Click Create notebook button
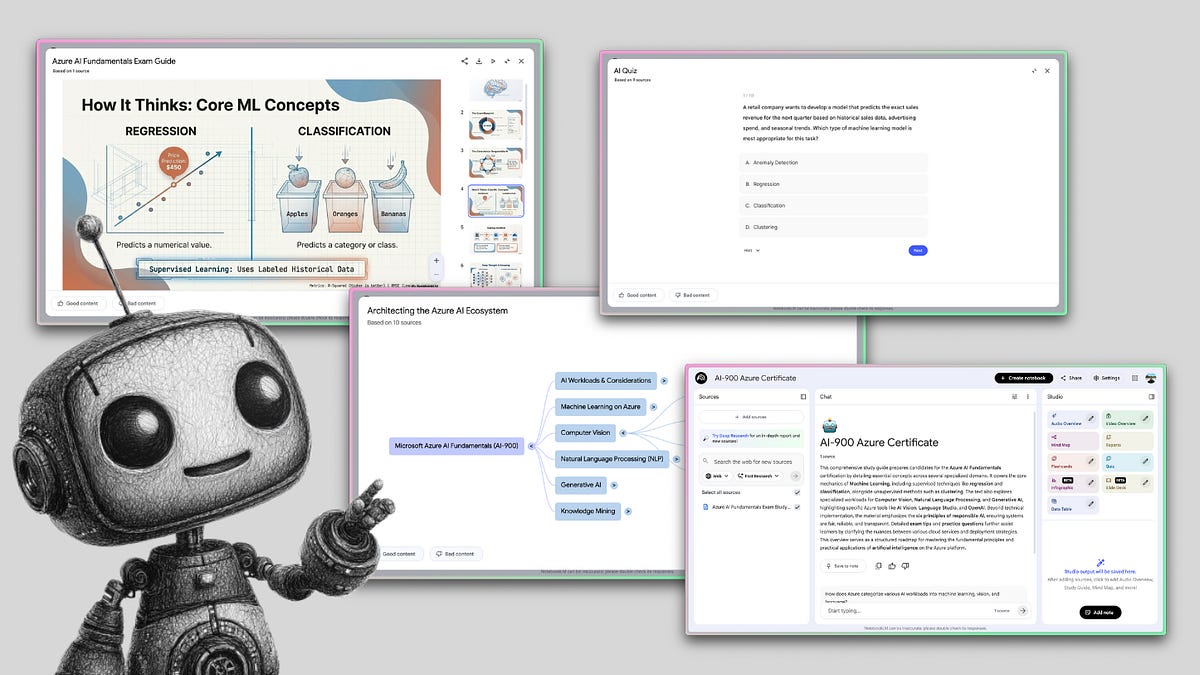 click(x=1024, y=378)
